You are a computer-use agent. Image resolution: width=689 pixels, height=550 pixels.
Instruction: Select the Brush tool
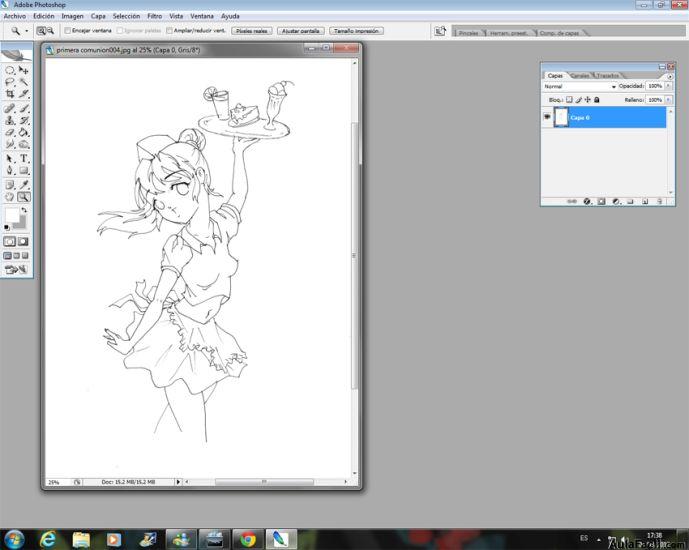coord(24,108)
